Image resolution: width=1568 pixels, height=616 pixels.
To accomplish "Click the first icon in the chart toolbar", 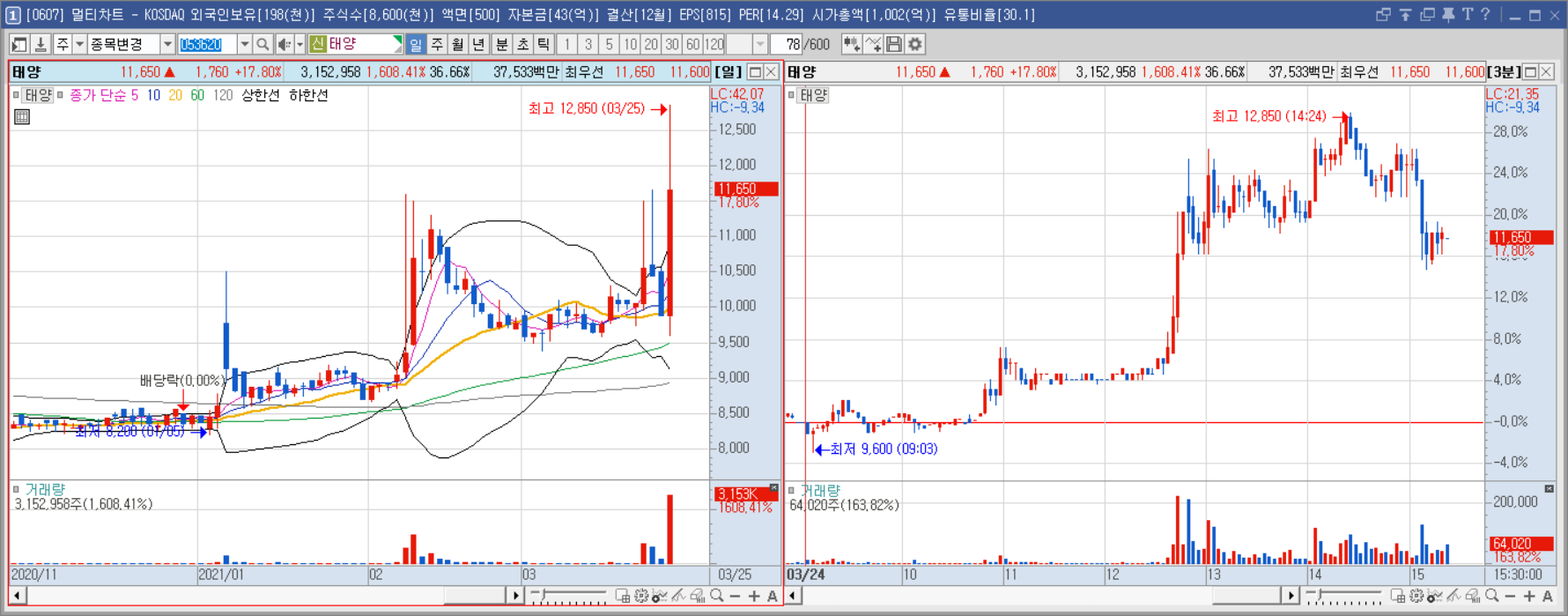I will click(x=18, y=44).
